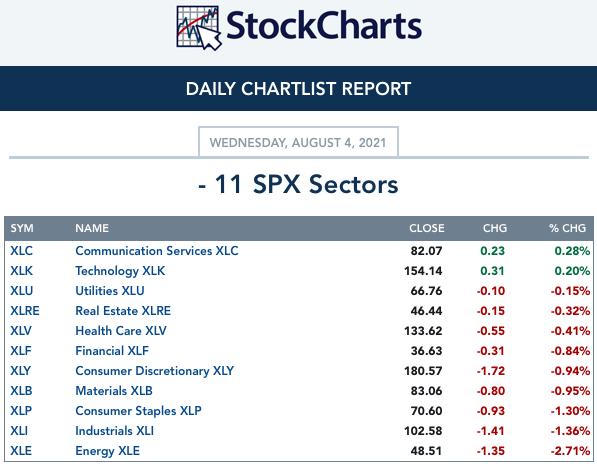
Task: Select the XLF ticker symbol
Action: click(x=21, y=351)
